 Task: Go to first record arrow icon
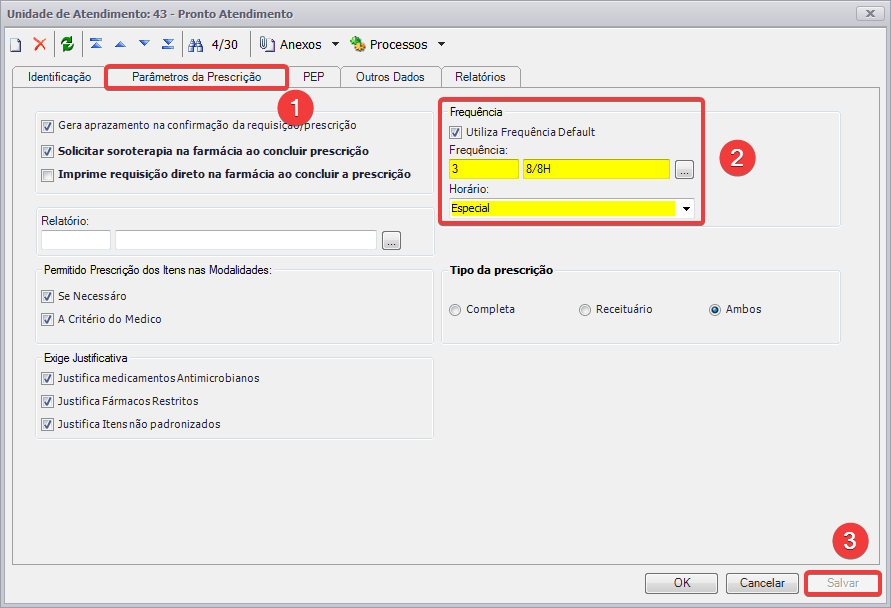click(96, 44)
